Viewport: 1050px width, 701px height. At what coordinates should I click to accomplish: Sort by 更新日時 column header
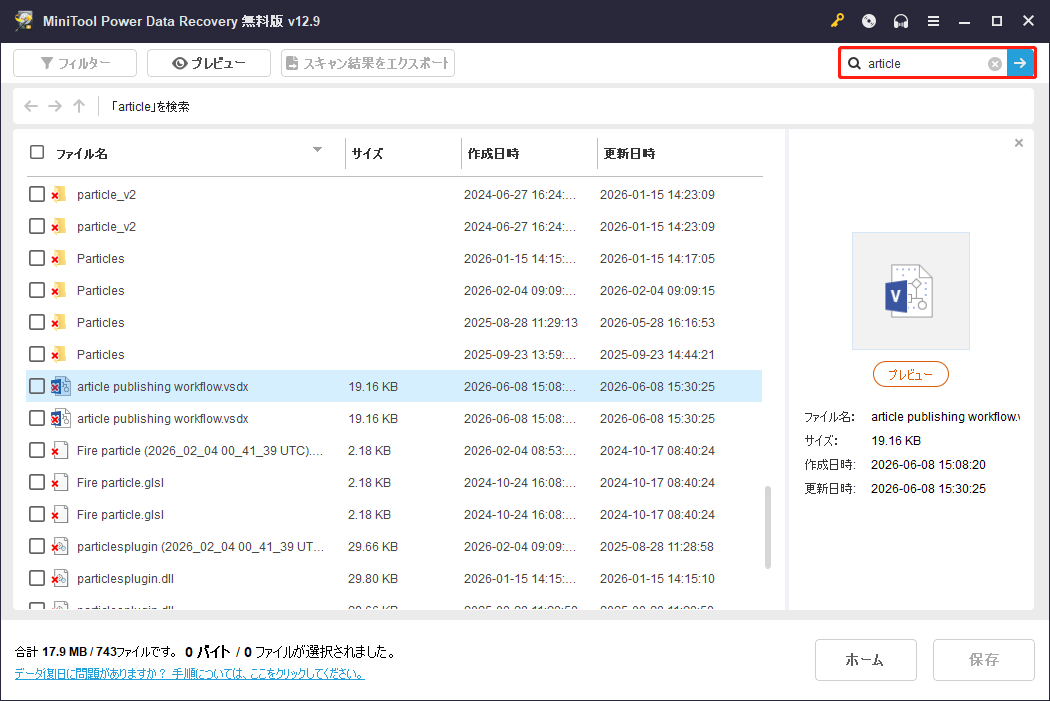click(629, 153)
